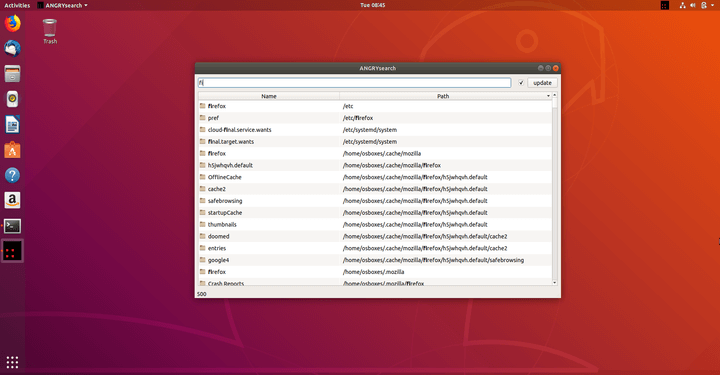Image resolution: width=720 pixels, height=375 pixels.
Task: Click the sort arrow in the Path header
Action: pos(548,96)
